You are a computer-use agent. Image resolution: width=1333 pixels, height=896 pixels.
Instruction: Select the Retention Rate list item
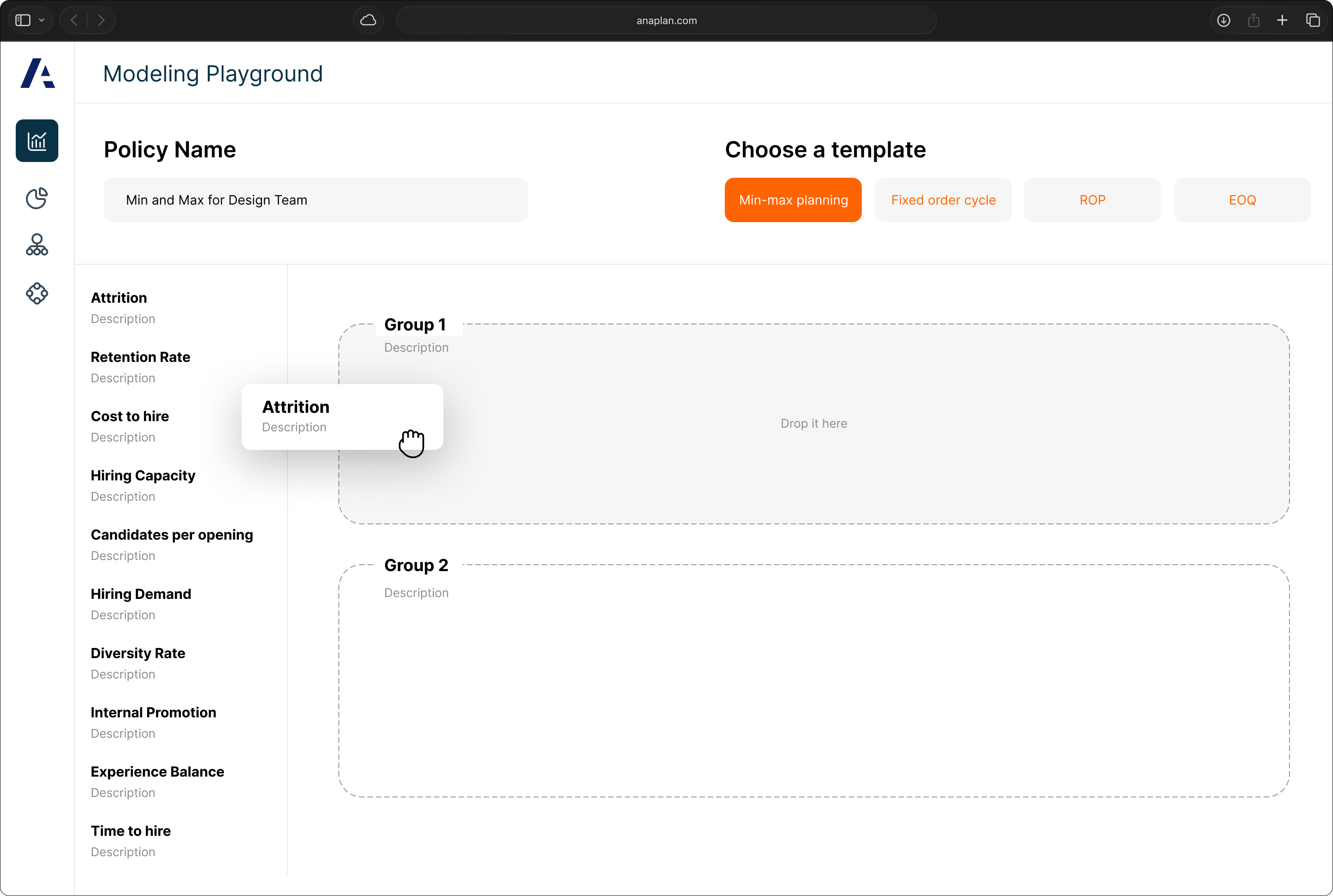click(141, 357)
